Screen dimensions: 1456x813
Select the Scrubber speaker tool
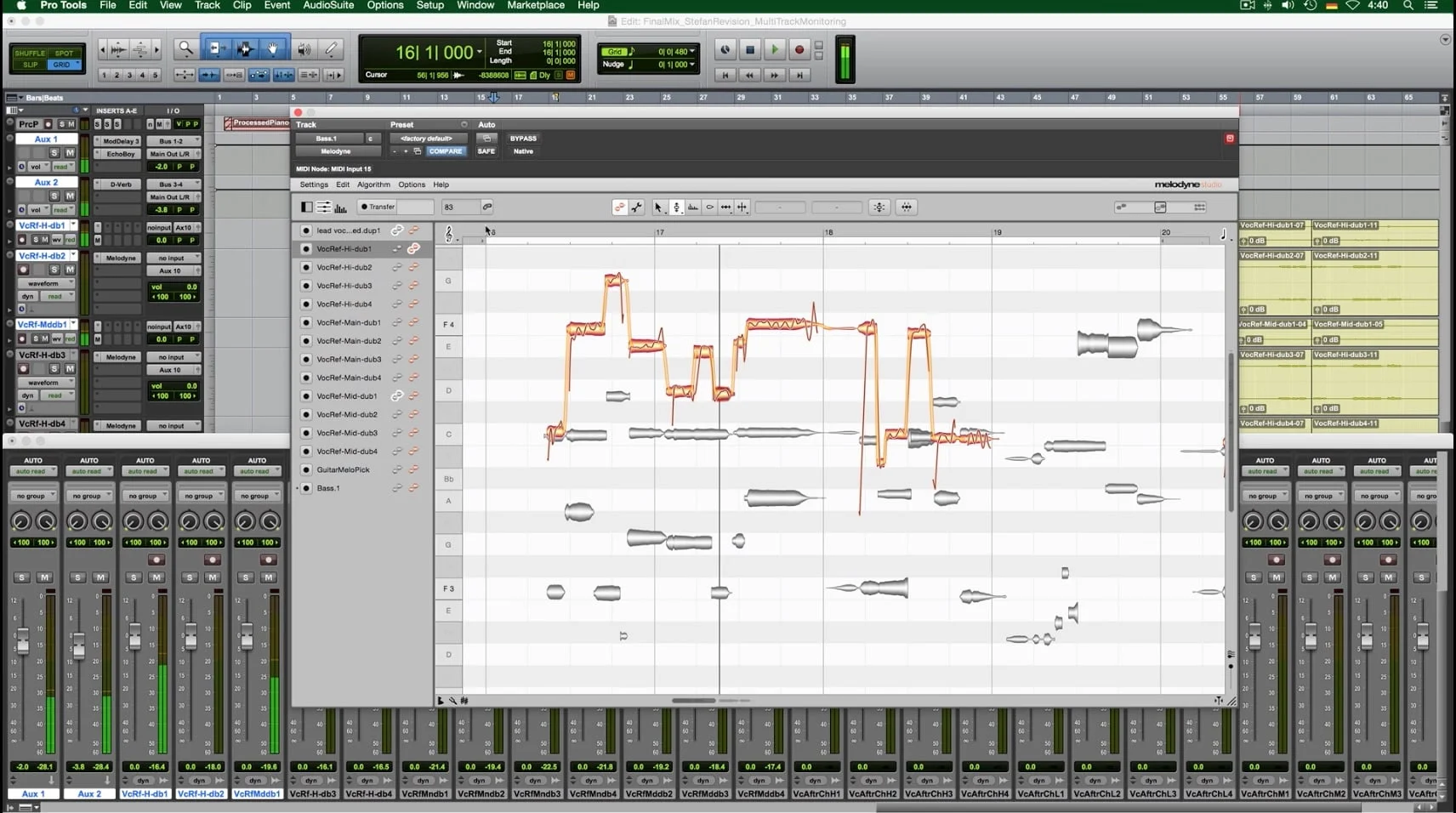[304, 49]
